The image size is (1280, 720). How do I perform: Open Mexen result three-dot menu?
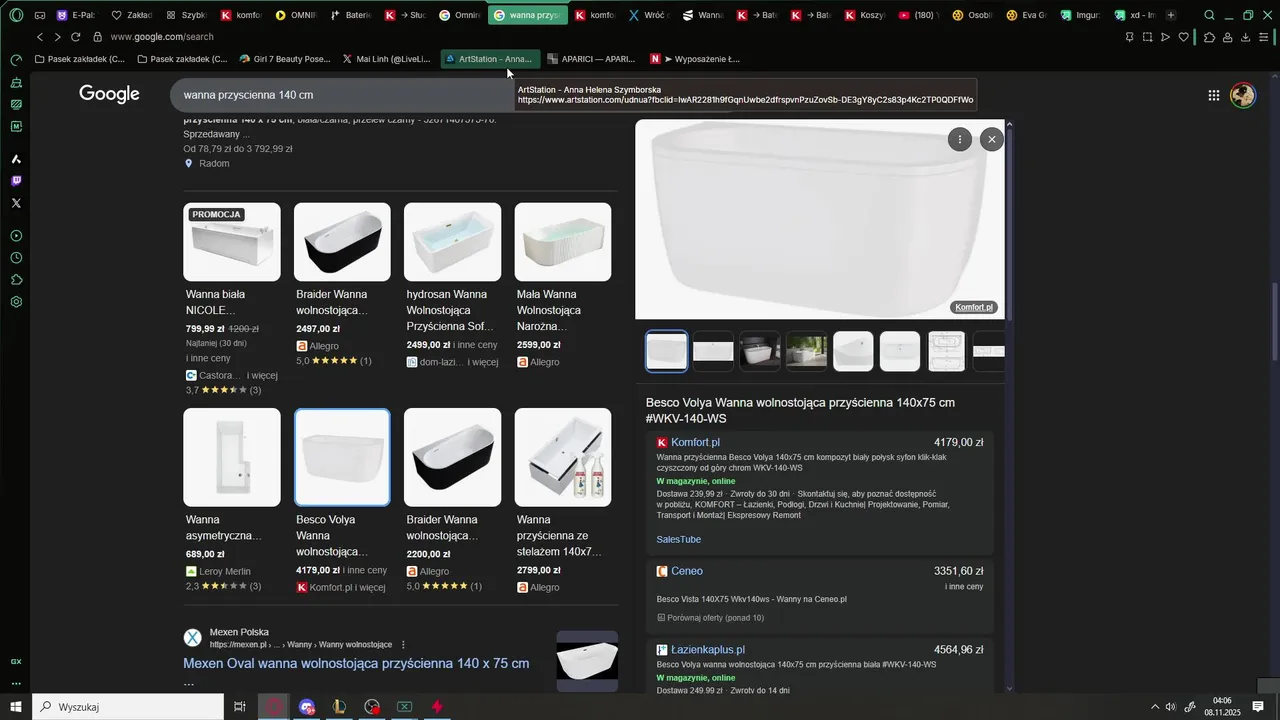tap(403, 645)
